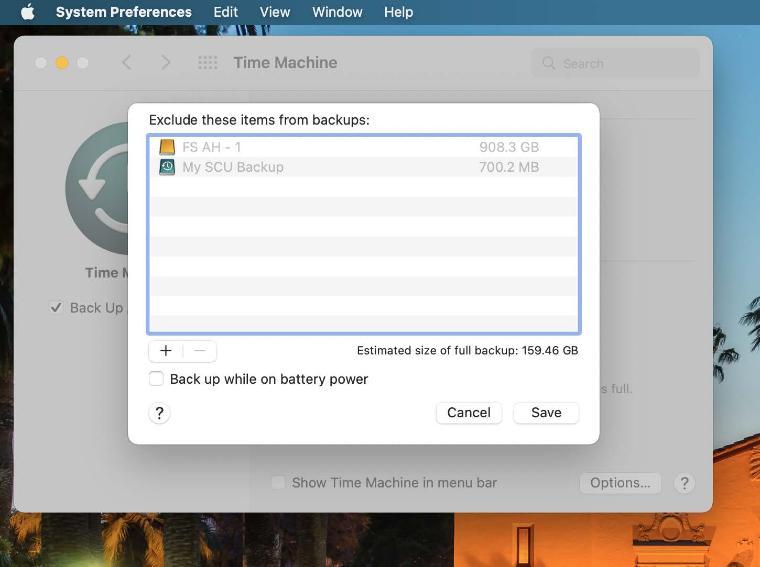
Task: Toggle Back Up Automatically checkbox
Action: pyautogui.click(x=56, y=307)
